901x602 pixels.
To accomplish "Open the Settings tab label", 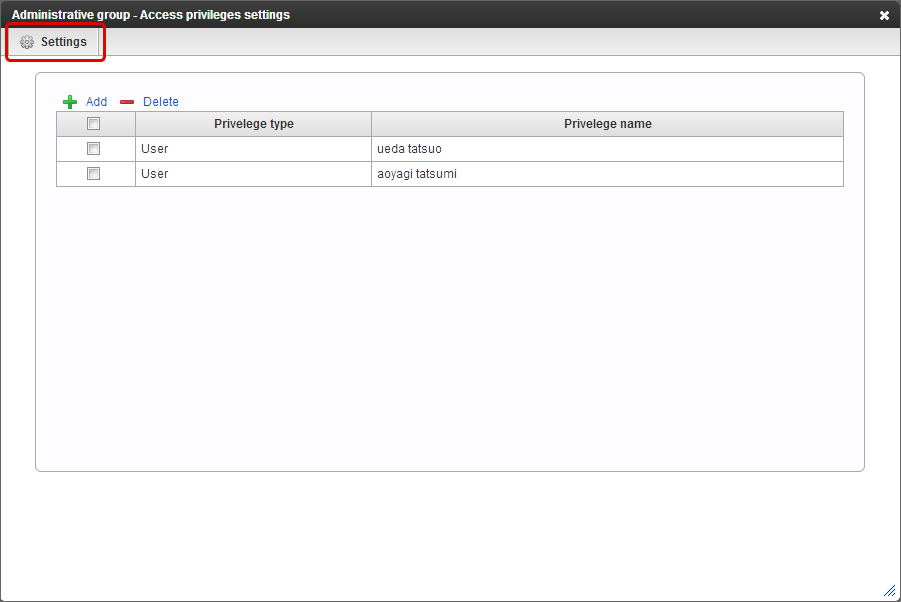I will (x=64, y=42).
